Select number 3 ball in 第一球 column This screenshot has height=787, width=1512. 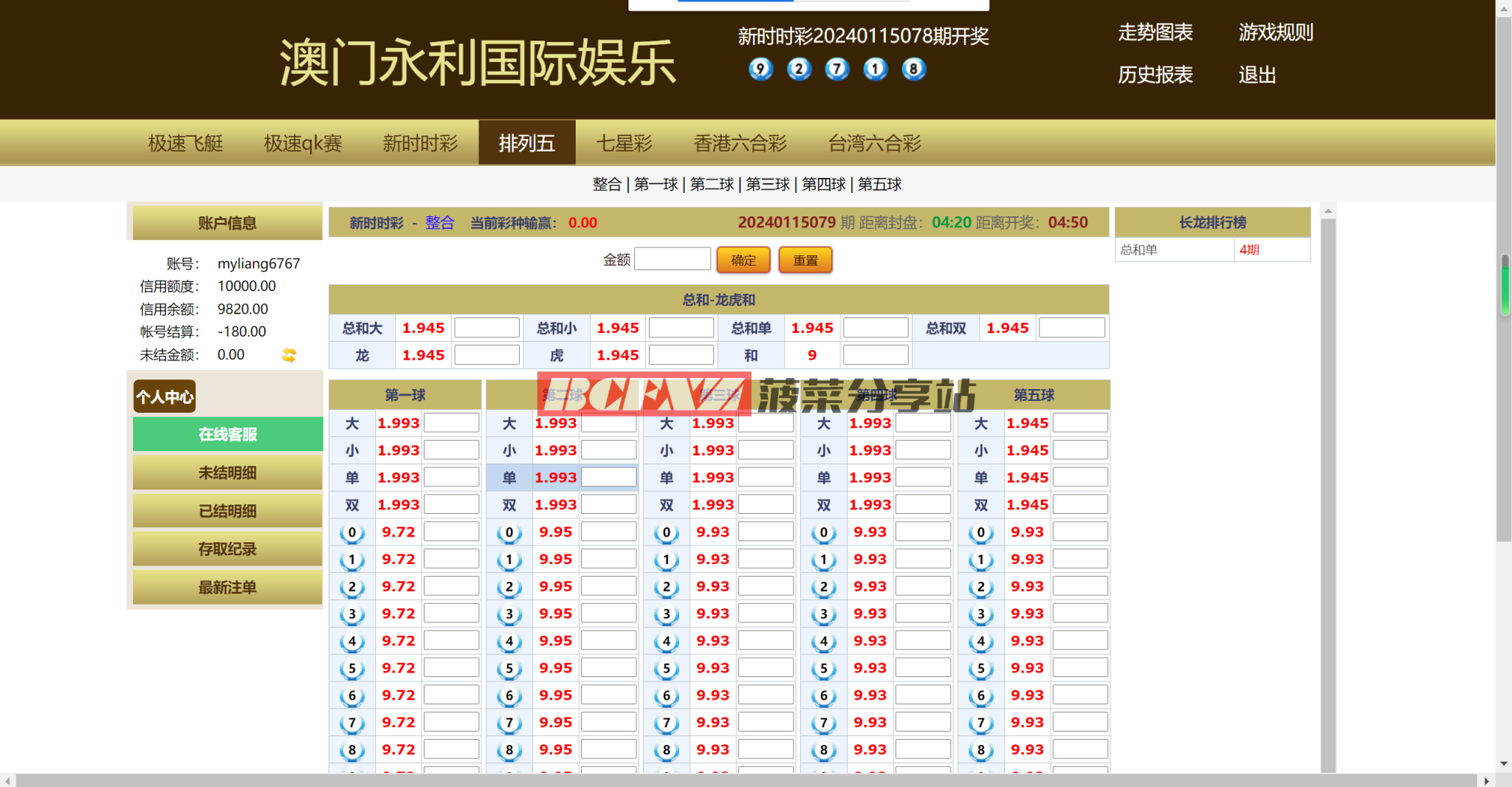pos(352,614)
